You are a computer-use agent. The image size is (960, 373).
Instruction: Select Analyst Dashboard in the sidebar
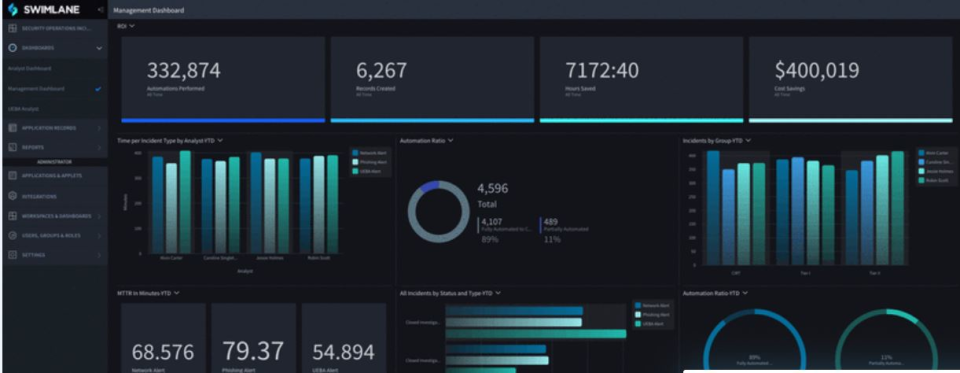click(29, 69)
